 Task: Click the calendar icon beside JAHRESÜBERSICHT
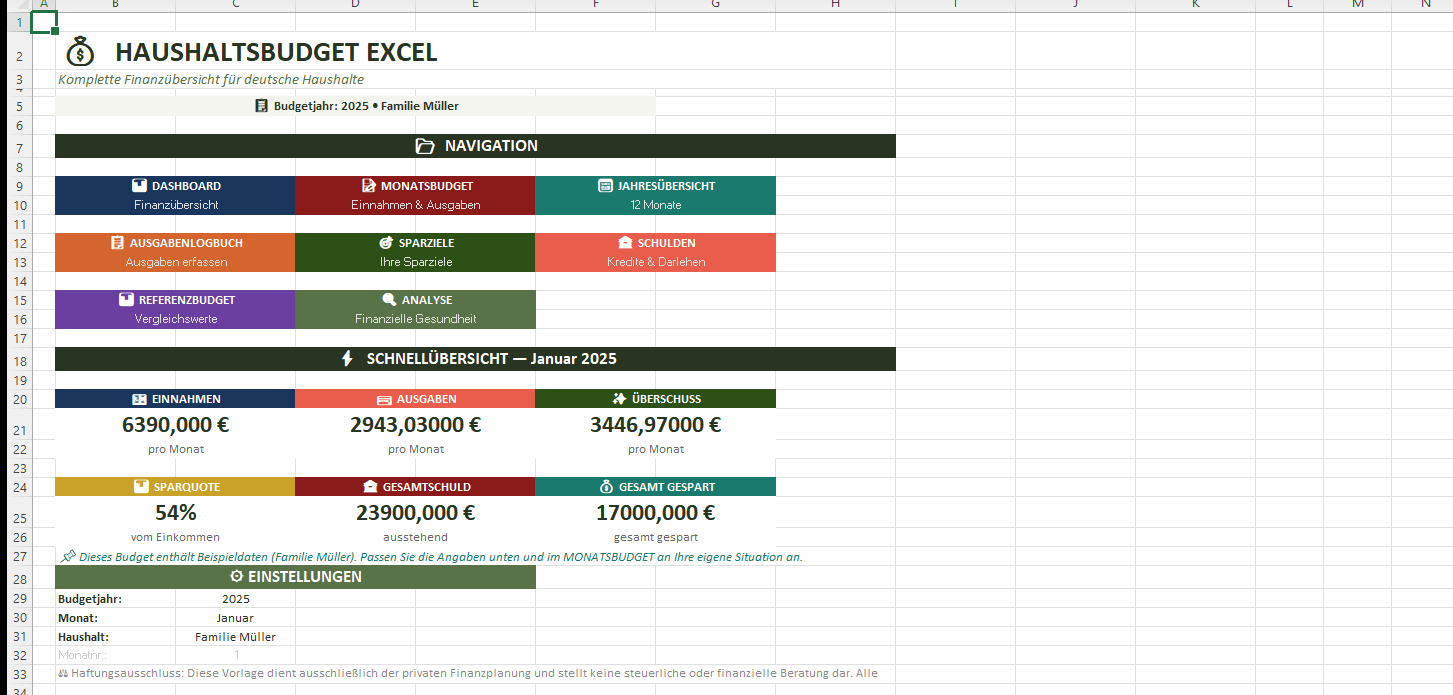tap(605, 186)
